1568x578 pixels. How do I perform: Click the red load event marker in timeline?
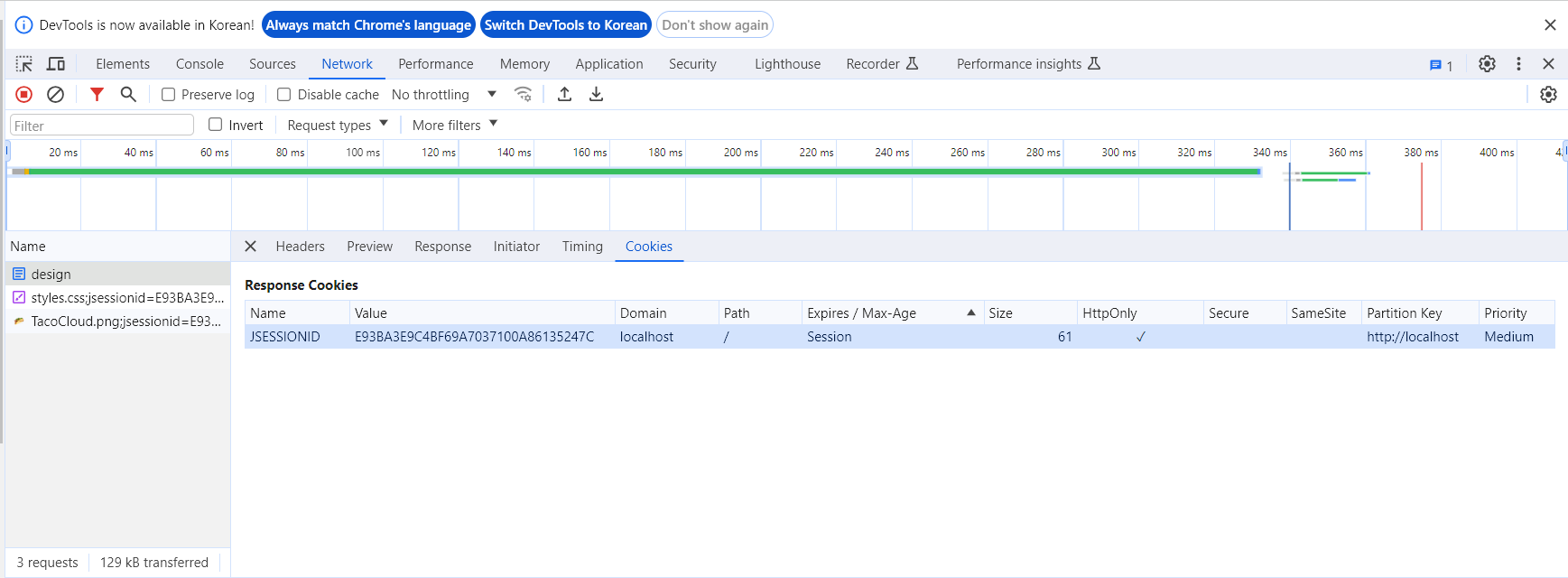point(1422,197)
